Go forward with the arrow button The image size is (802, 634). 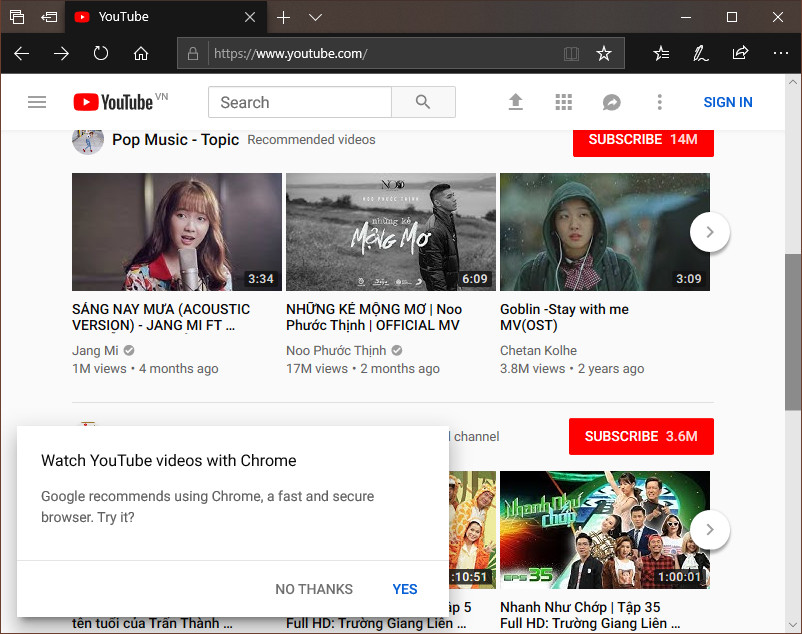pos(61,53)
